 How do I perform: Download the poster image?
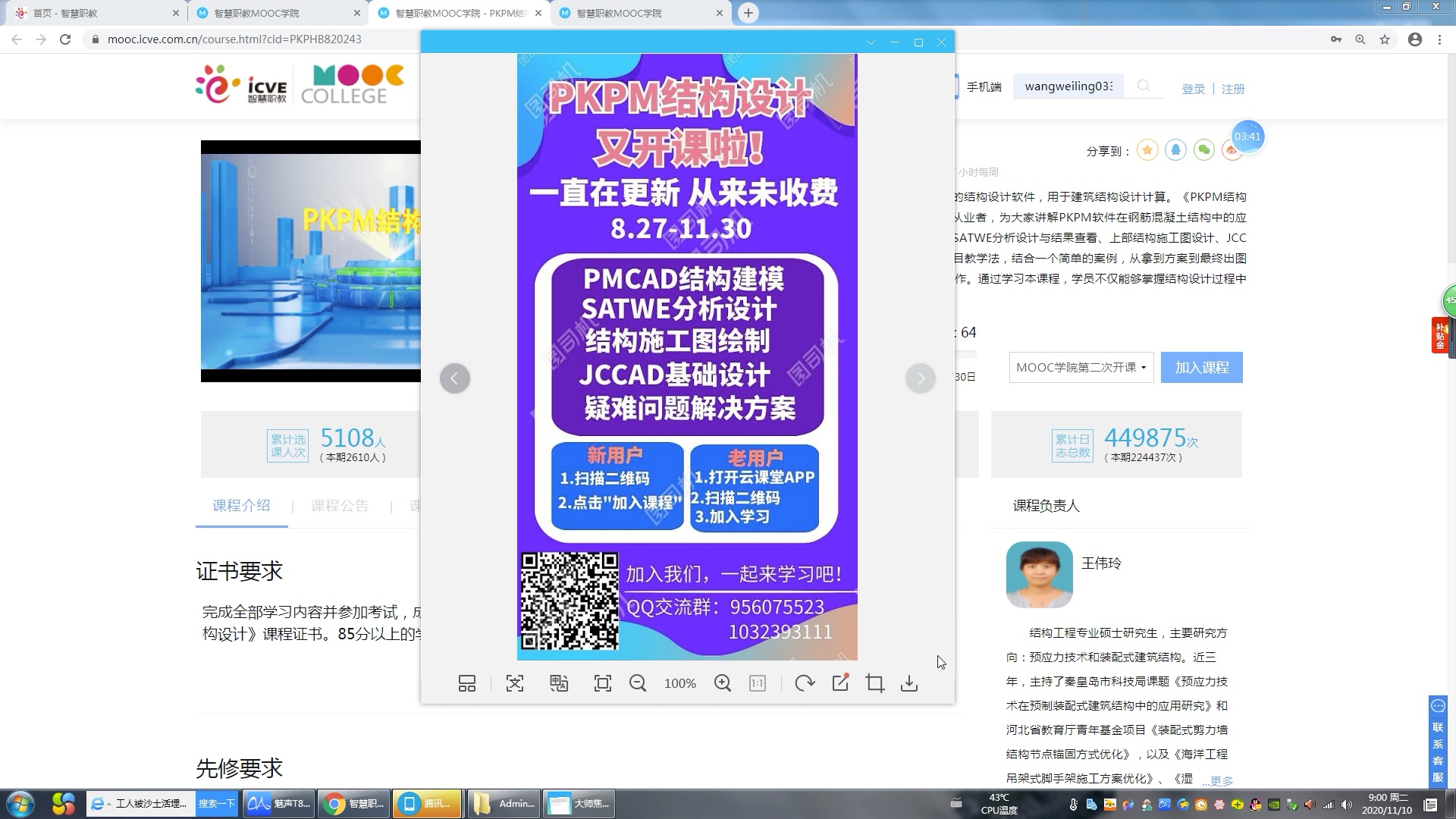[x=908, y=682]
